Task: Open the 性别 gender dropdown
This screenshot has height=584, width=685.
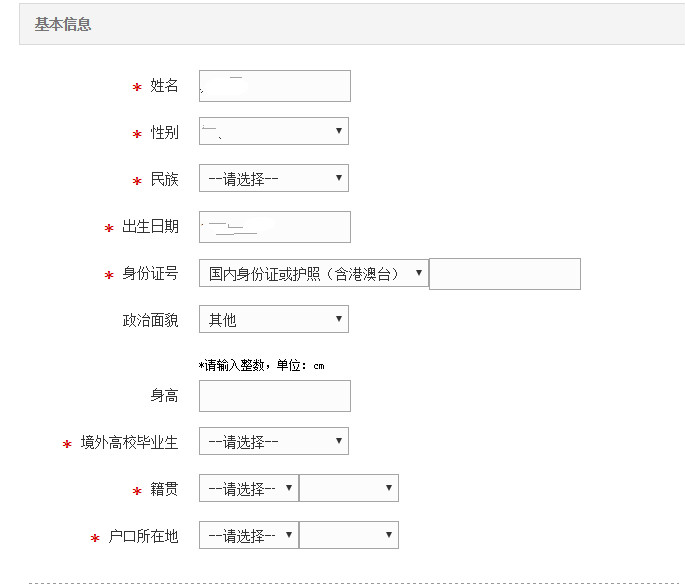Action: click(274, 131)
